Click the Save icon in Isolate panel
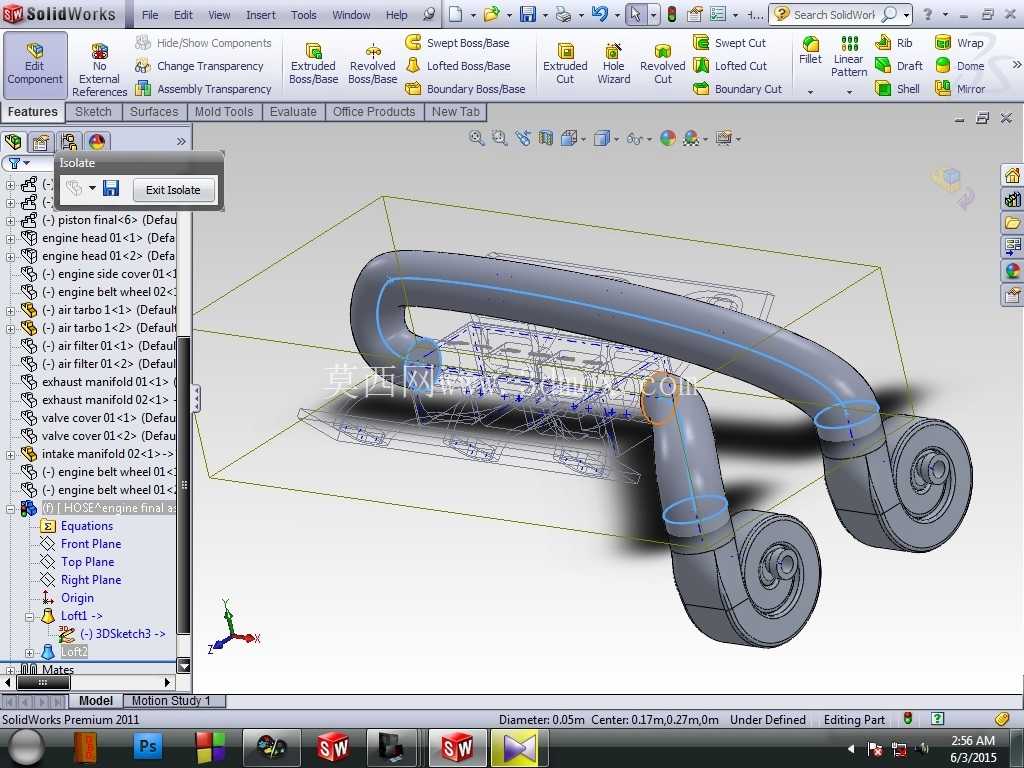 tap(111, 189)
